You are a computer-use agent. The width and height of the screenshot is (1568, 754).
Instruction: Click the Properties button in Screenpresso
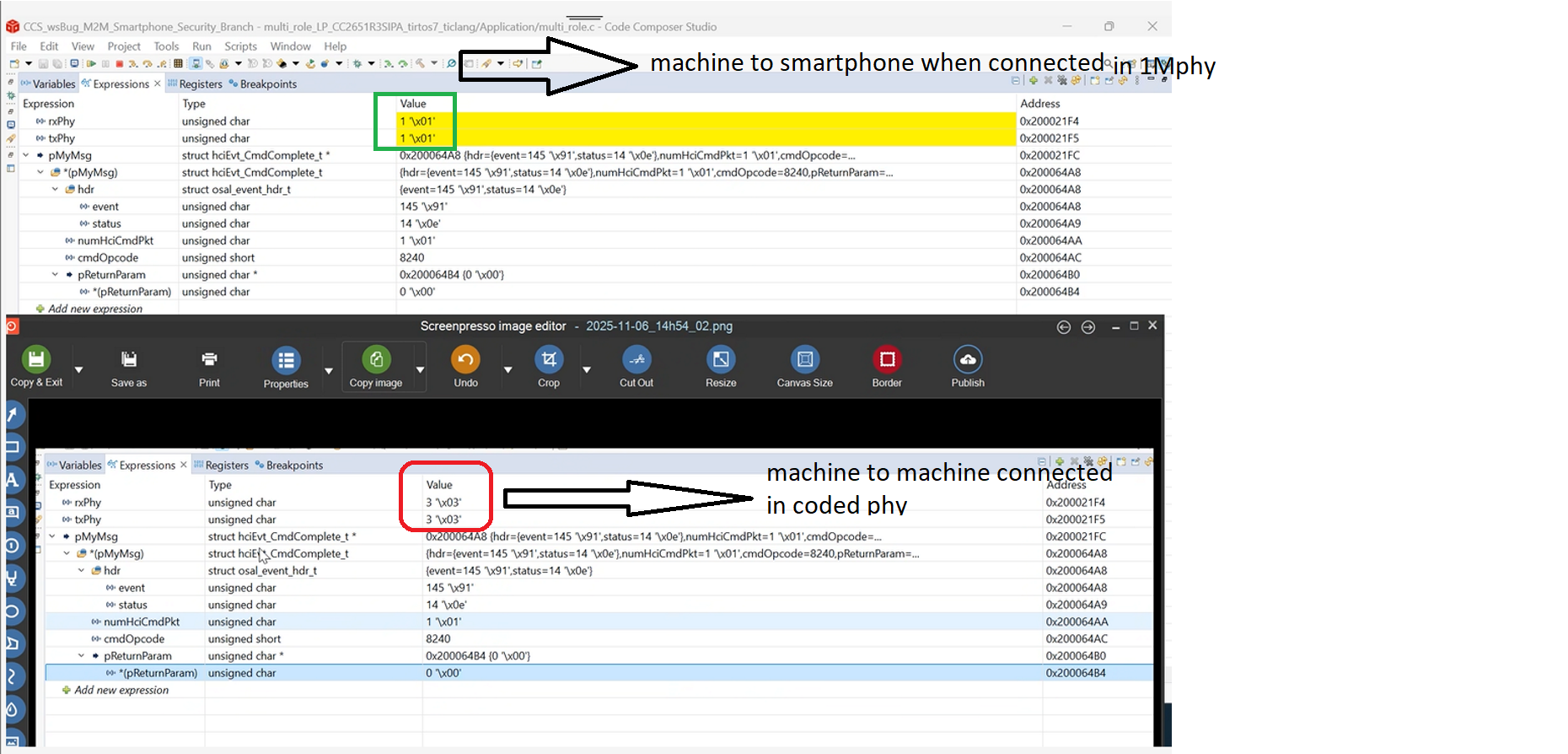286,367
